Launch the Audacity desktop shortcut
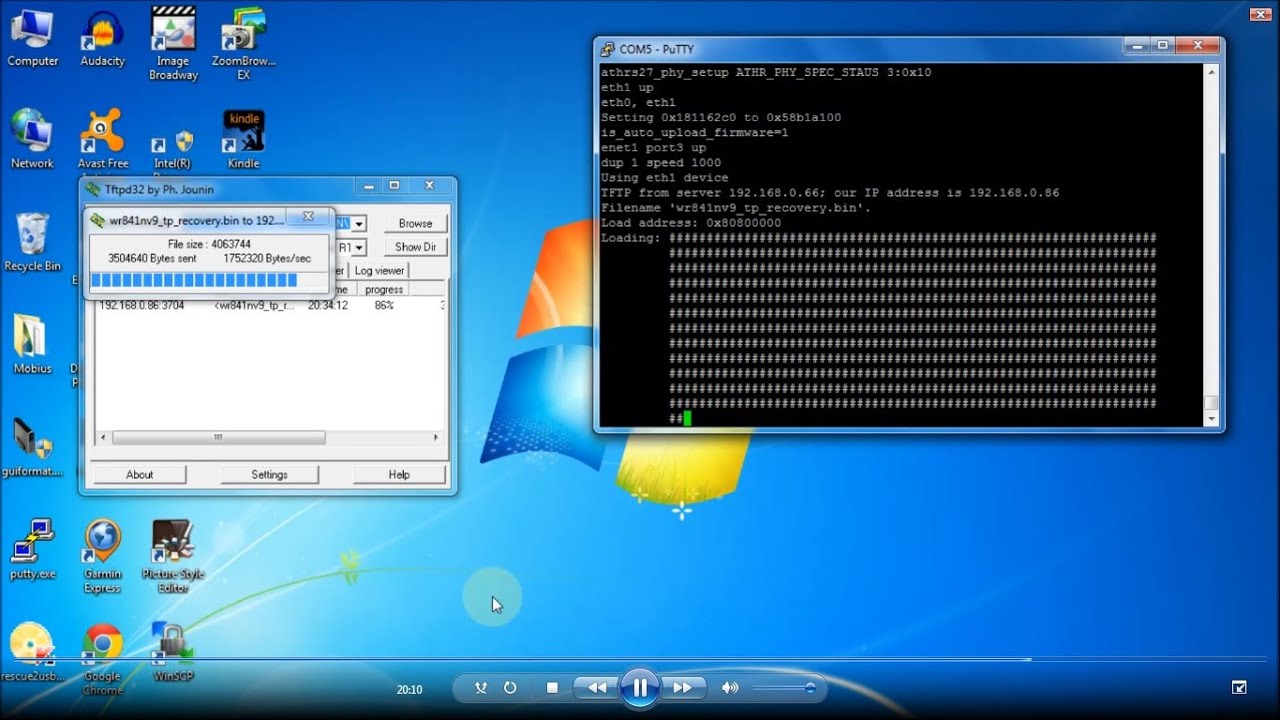Screen dimensions: 1280x720 point(102,37)
